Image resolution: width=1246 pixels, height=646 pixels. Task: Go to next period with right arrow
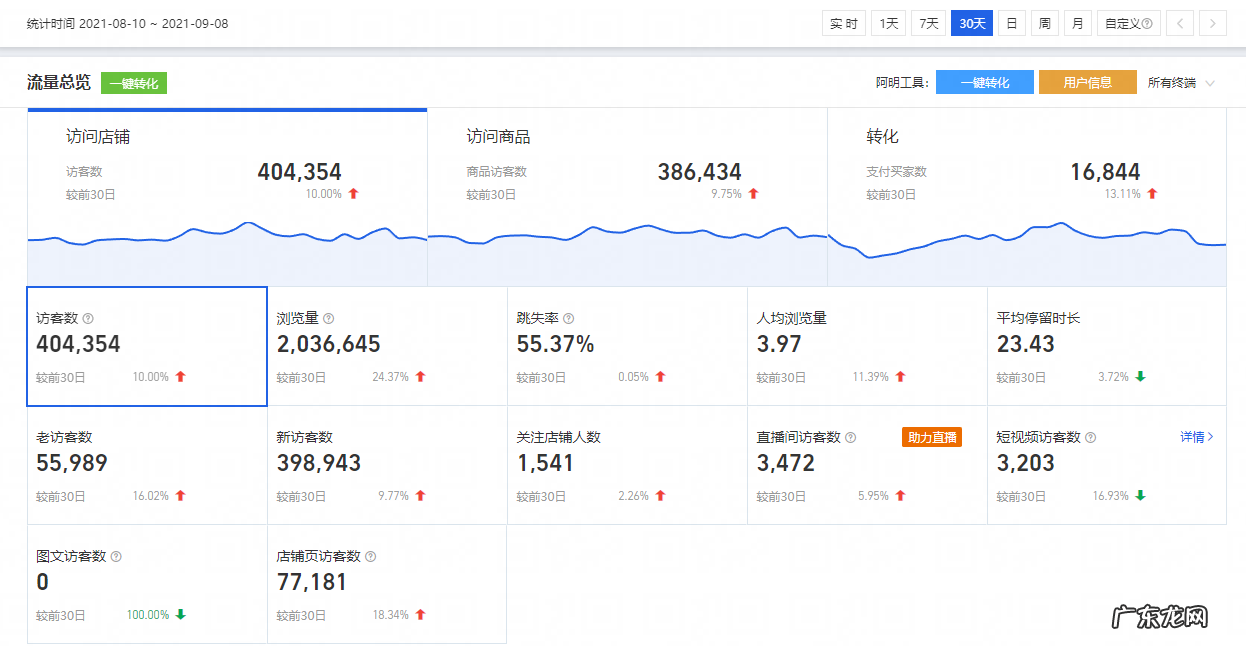1213,23
